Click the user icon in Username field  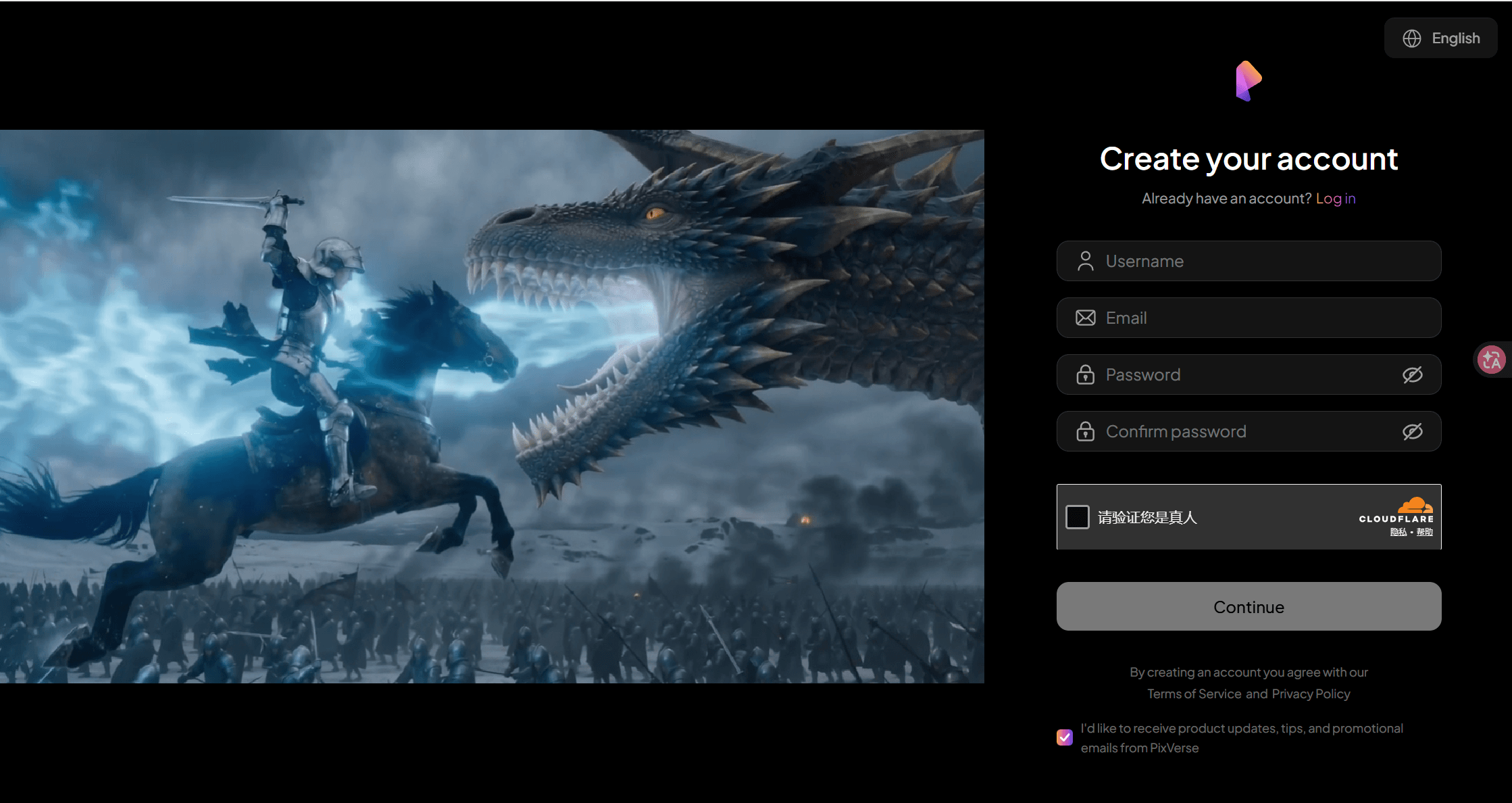1085,261
